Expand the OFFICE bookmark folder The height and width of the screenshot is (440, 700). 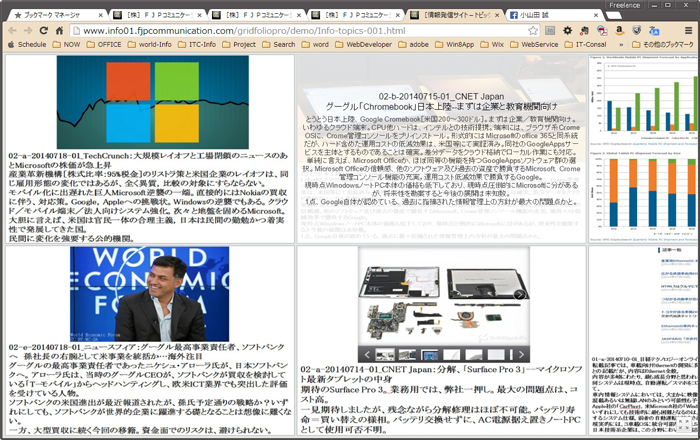click(x=104, y=44)
